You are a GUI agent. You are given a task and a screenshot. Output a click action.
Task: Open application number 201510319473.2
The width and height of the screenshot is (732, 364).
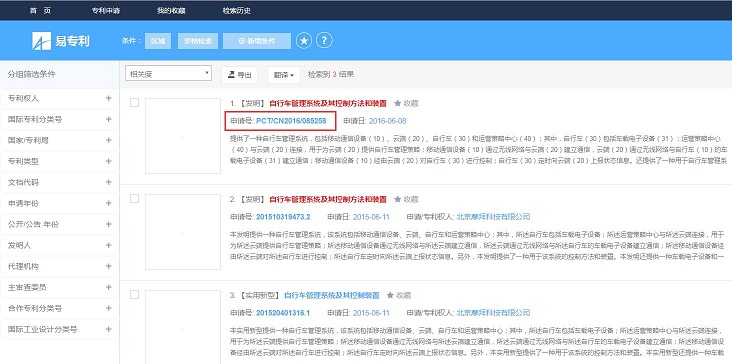(x=283, y=217)
